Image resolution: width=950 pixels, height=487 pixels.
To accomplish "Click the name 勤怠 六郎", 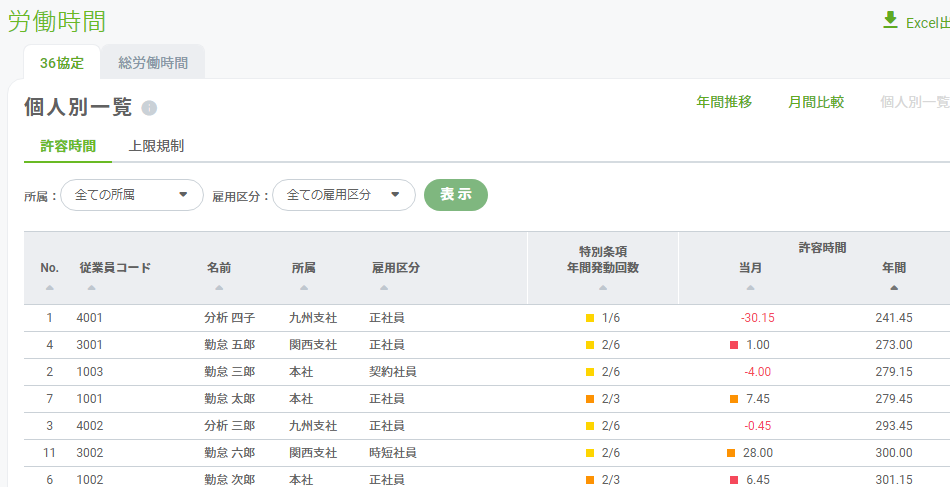I will tap(230, 453).
